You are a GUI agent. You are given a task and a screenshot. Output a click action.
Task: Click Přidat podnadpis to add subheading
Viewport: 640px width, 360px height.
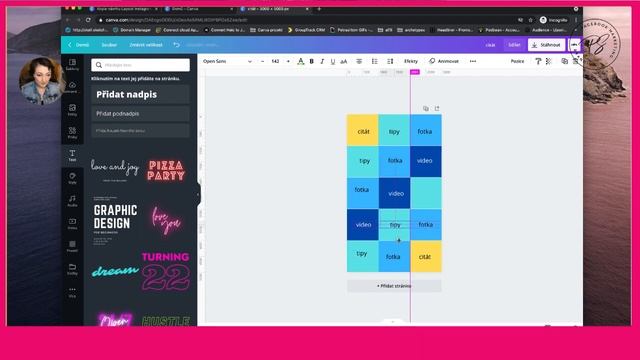(x=140, y=114)
